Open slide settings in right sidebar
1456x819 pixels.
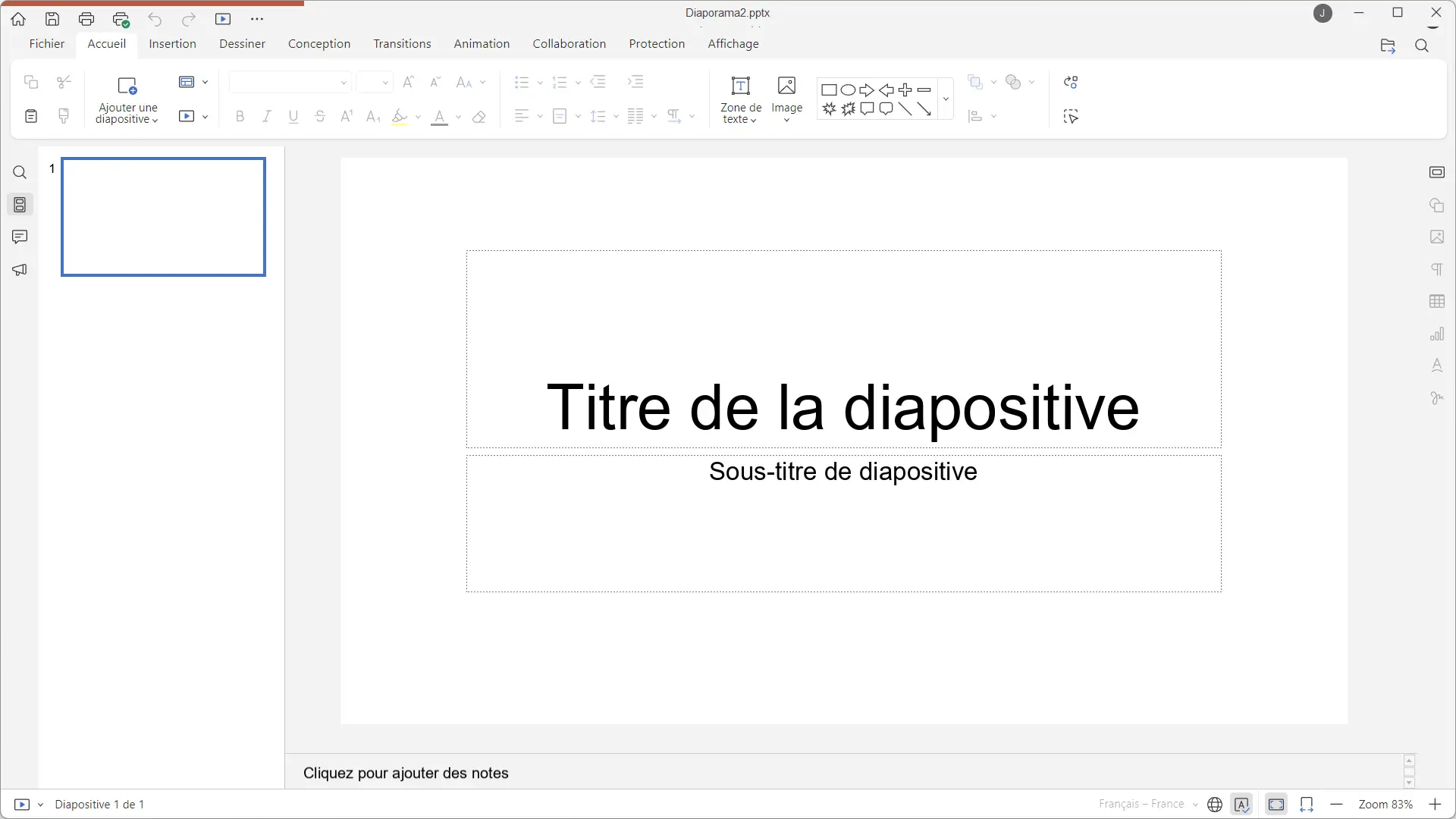click(x=1437, y=172)
